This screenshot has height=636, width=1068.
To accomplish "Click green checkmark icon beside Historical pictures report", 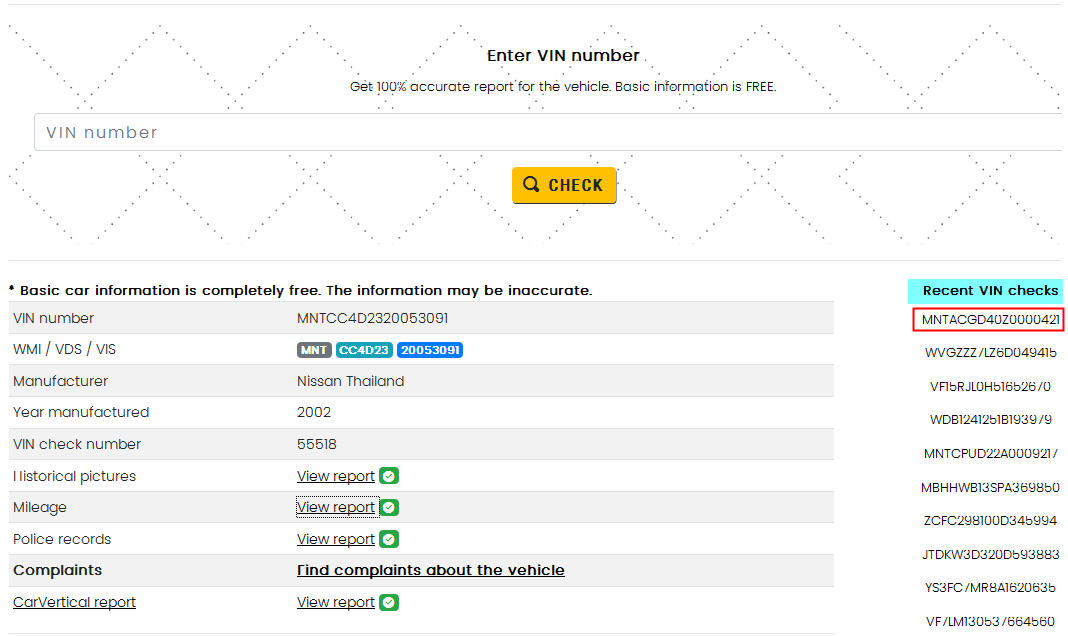I will (389, 476).
